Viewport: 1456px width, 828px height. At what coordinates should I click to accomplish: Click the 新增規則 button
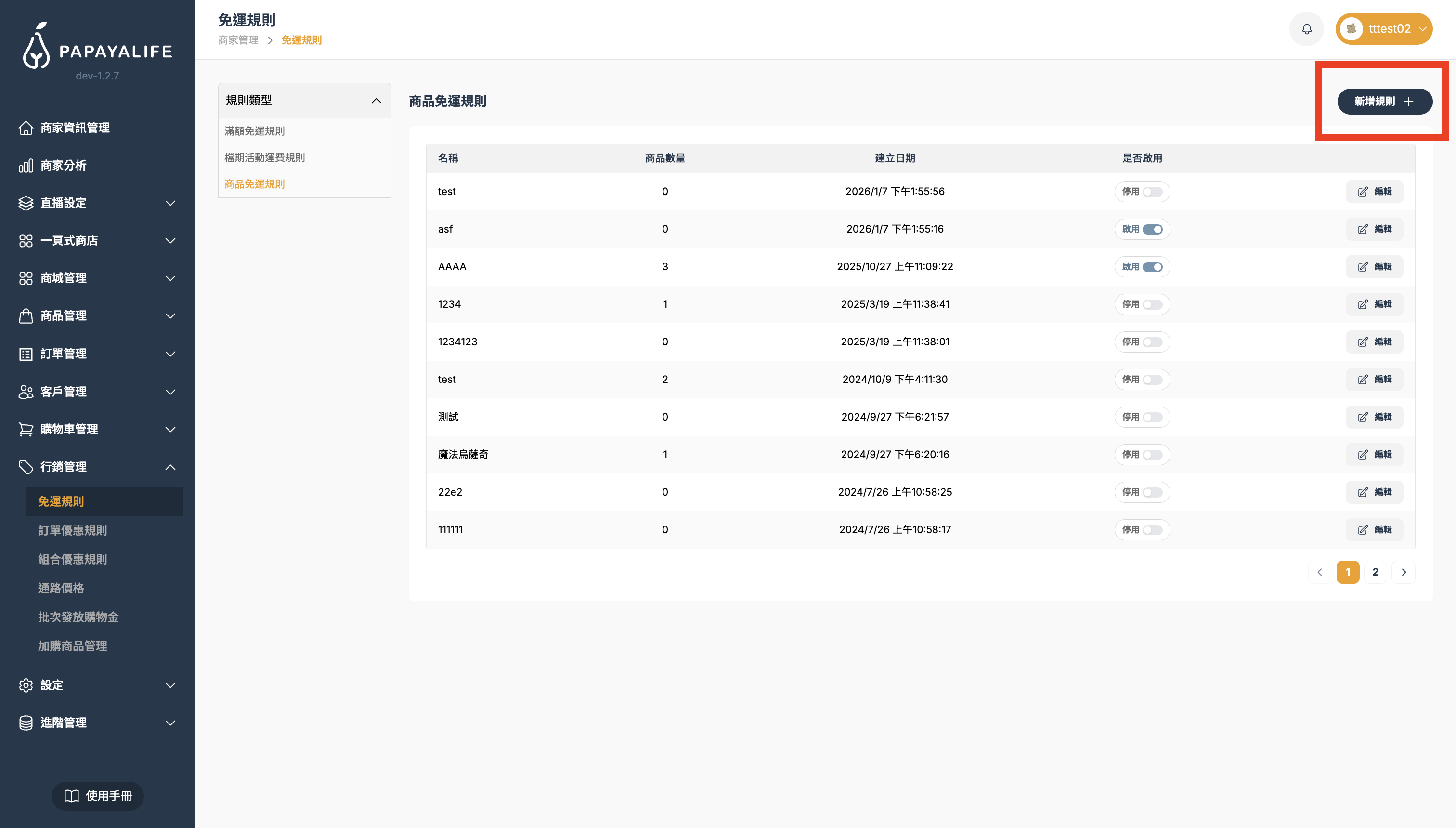click(x=1384, y=102)
